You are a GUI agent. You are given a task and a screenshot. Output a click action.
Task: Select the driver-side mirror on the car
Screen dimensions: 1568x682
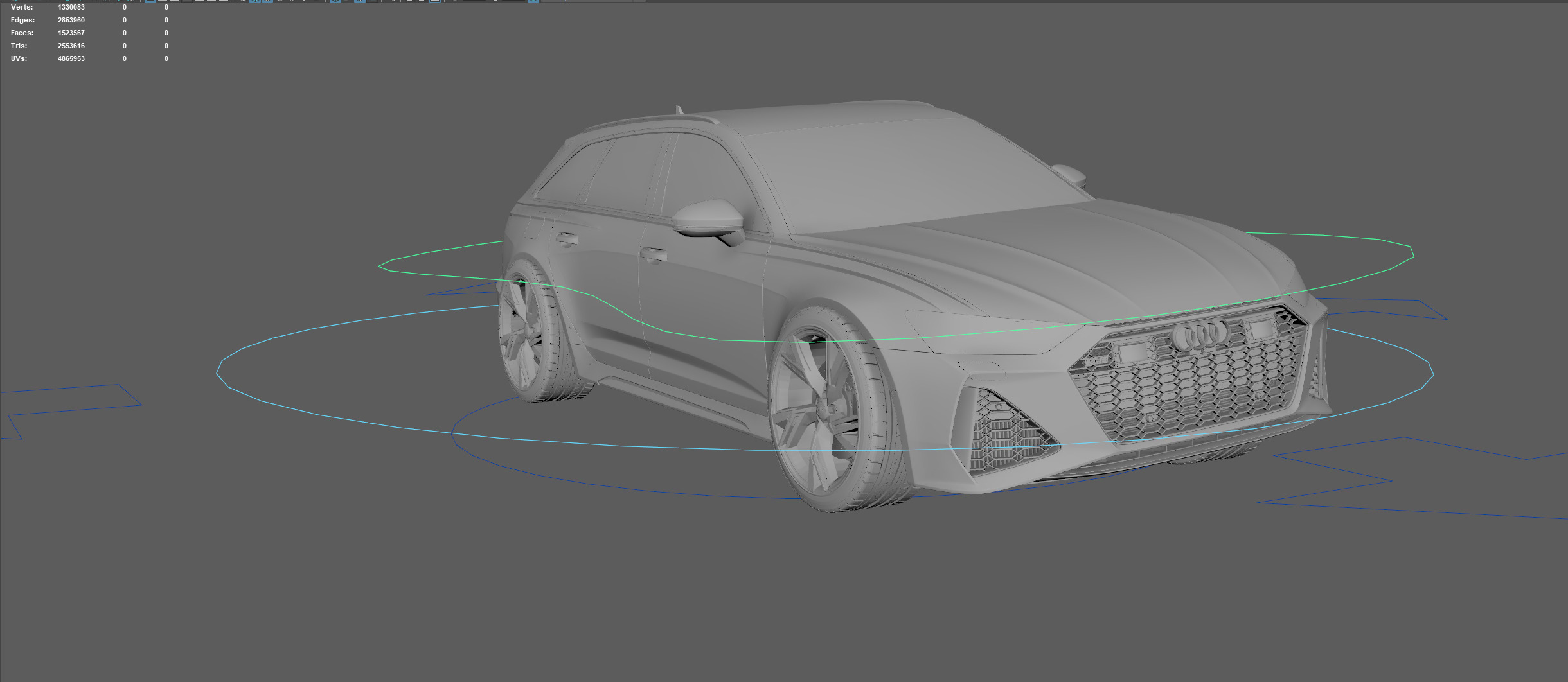[709, 222]
